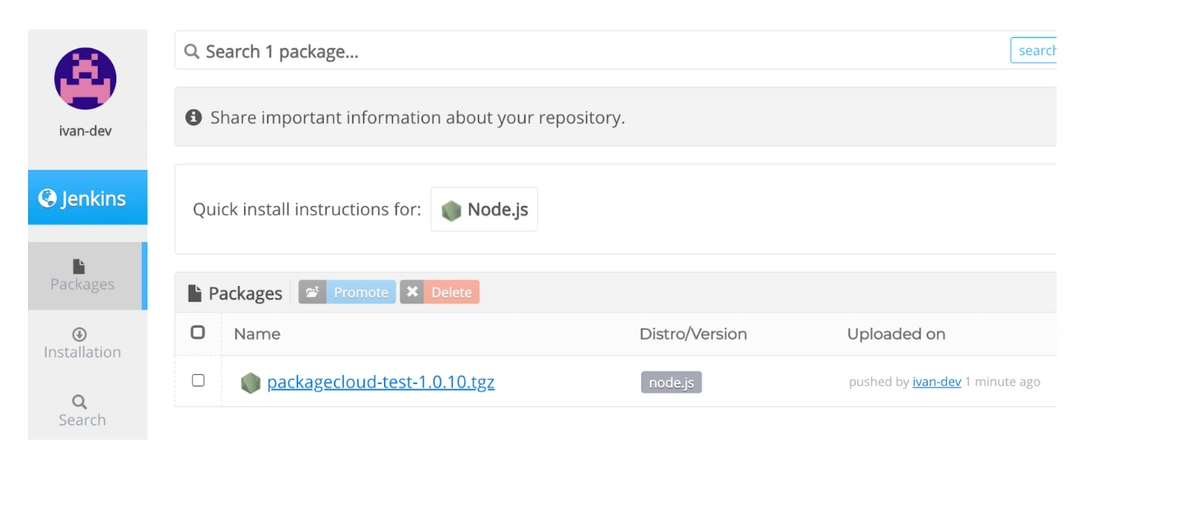Click the info icon in repository notice
This screenshot has height=529, width=1200.
point(194,118)
